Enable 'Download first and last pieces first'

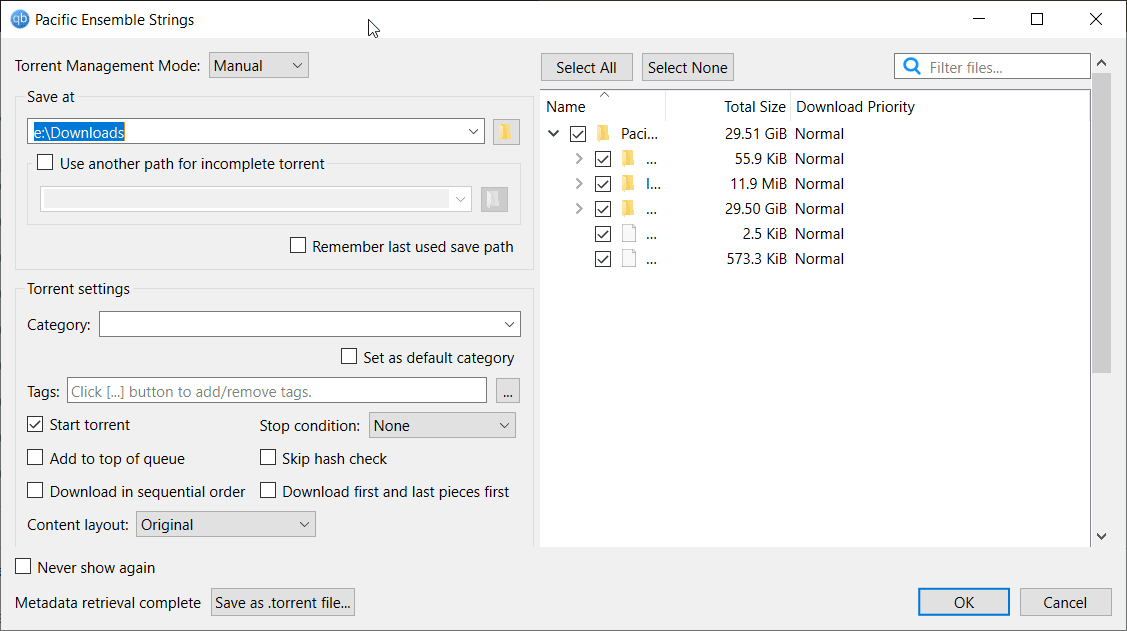[268, 491]
